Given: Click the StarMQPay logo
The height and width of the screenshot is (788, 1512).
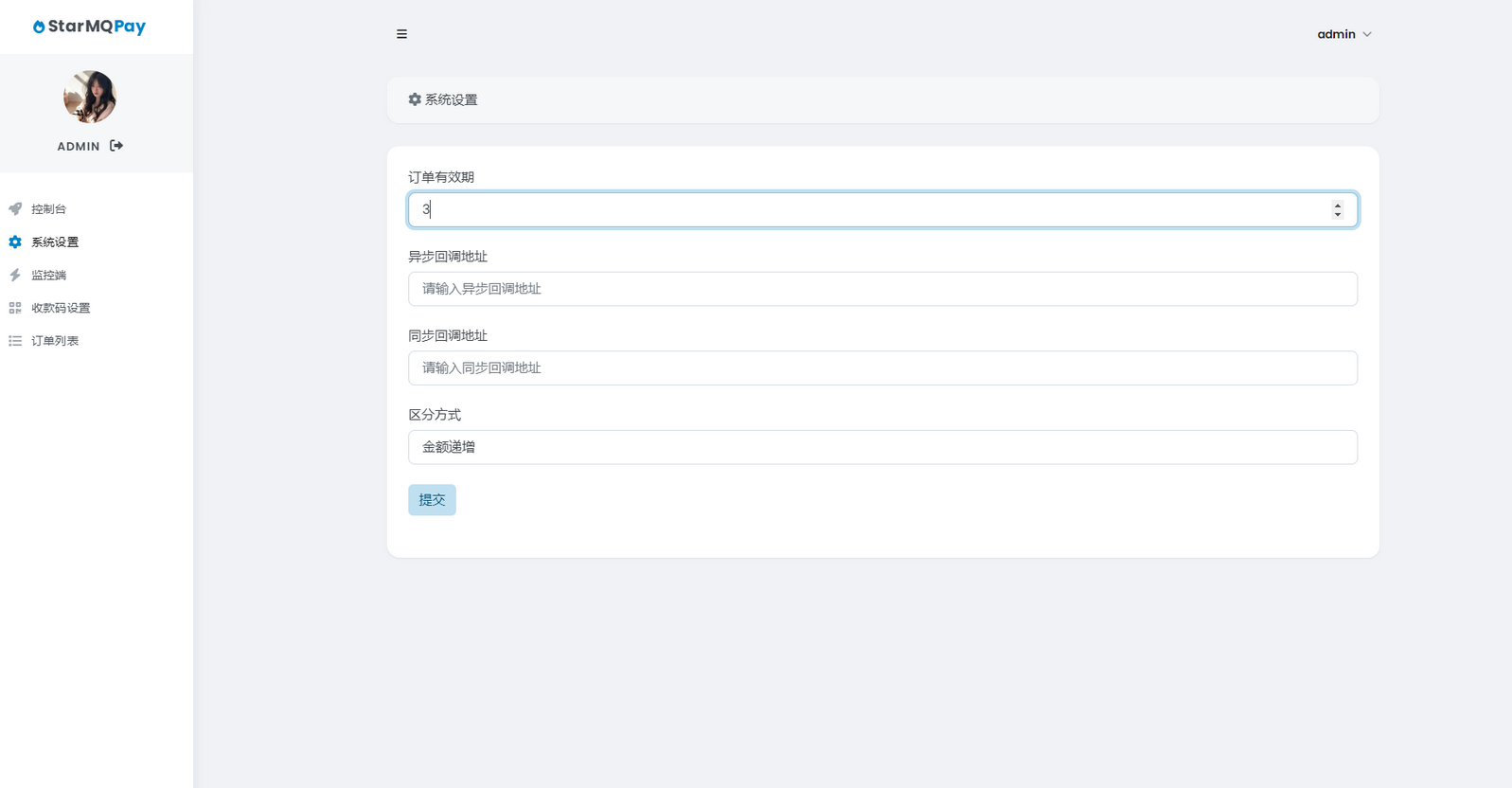Looking at the screenshot, I should [x=90, y=27].
